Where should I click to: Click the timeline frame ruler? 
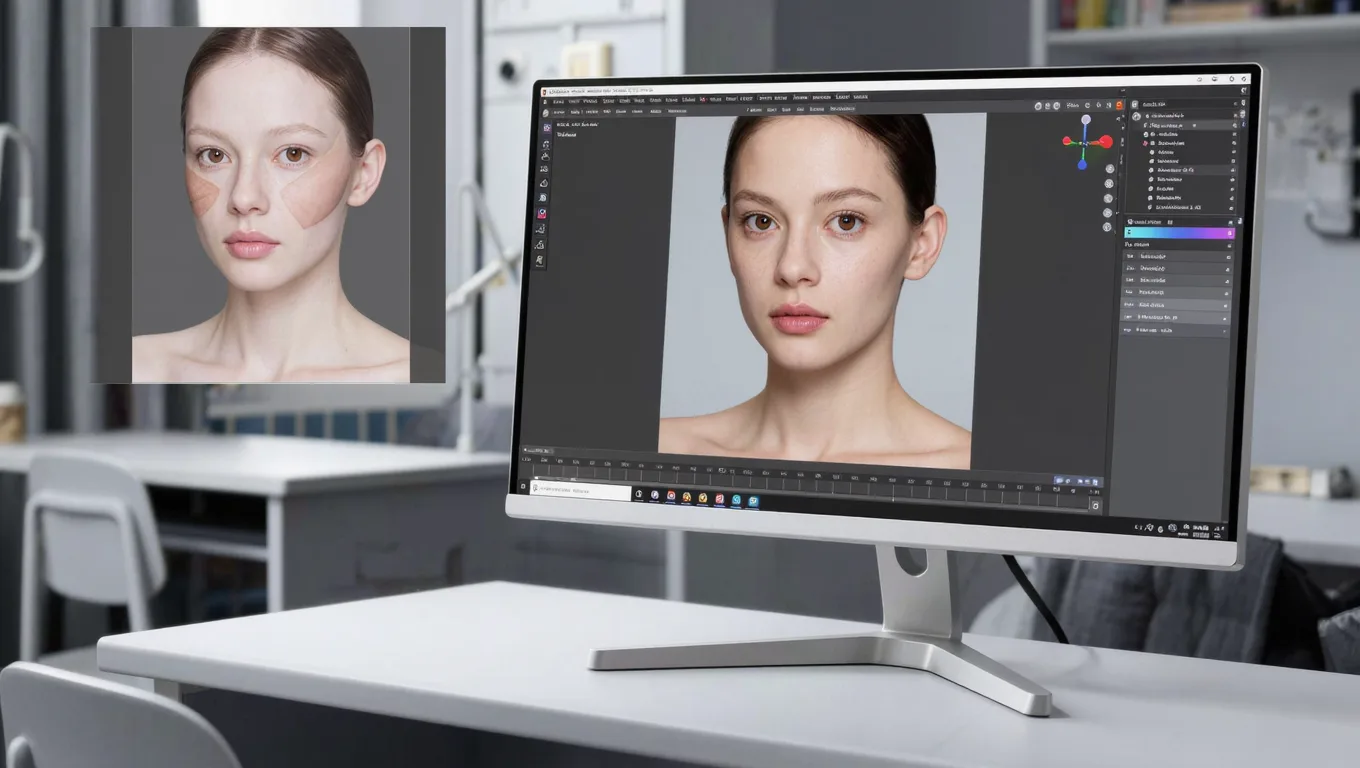(x=808, y=483)
